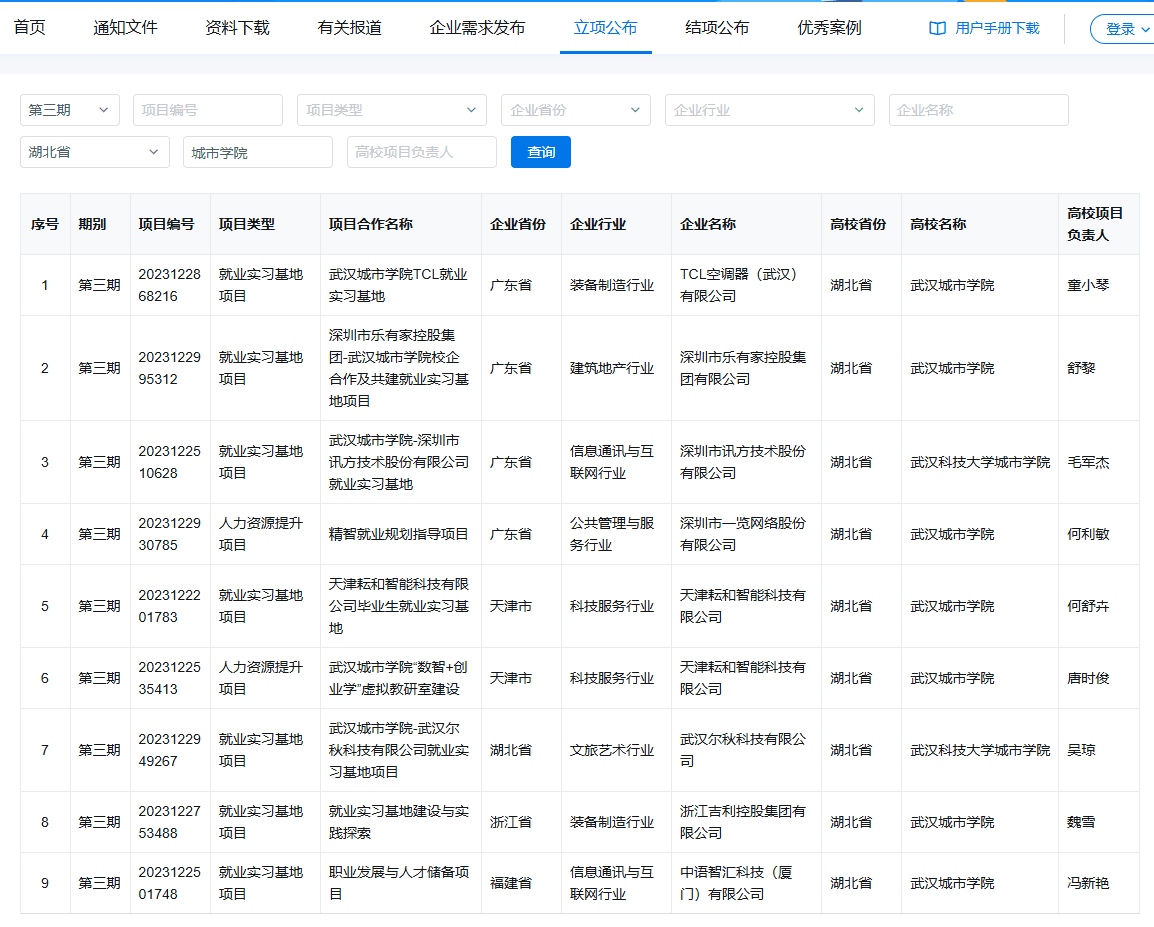Open the 资料下载 tab
Viewport: 1154px width, 927px height.
pyautogui.click(x=237, y=28)
